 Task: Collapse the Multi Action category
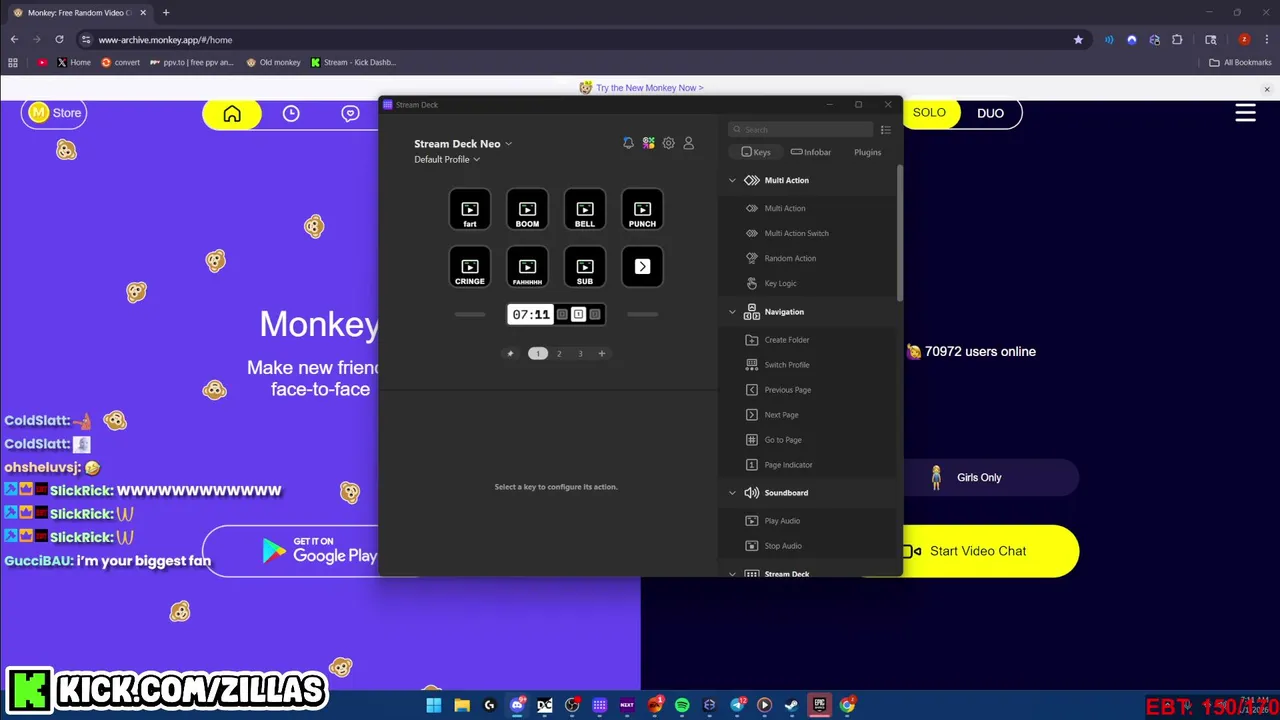coord(732,181)
